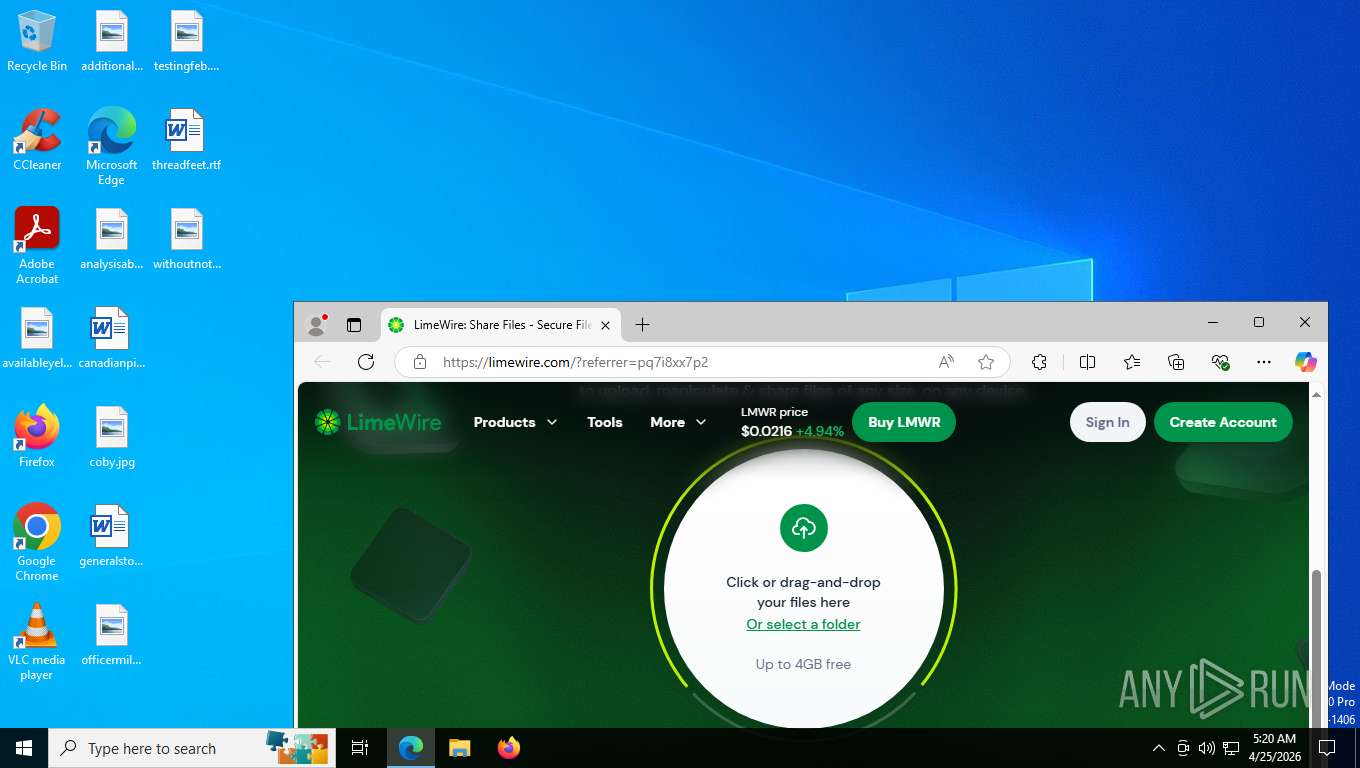
Task: Select the availableyel... image file
Action: point(37,338)
